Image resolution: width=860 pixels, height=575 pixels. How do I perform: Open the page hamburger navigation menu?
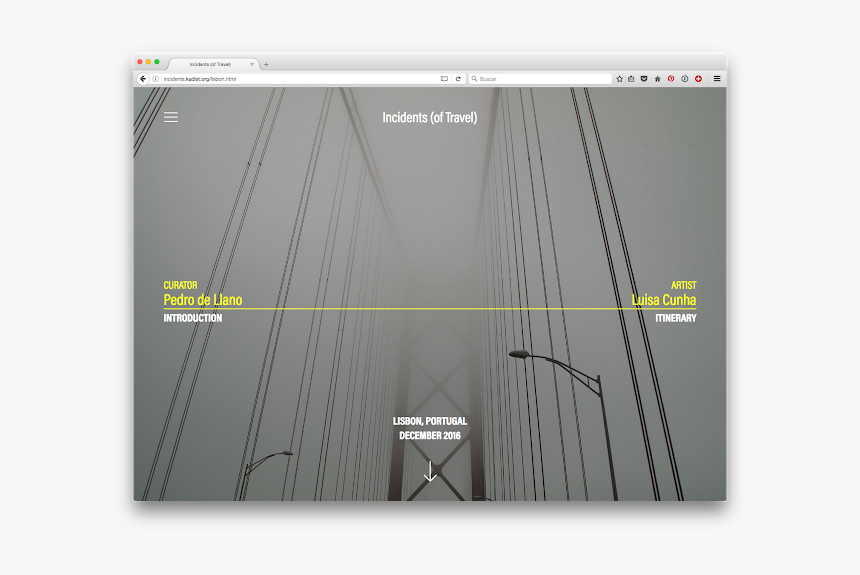coord(171,117)
